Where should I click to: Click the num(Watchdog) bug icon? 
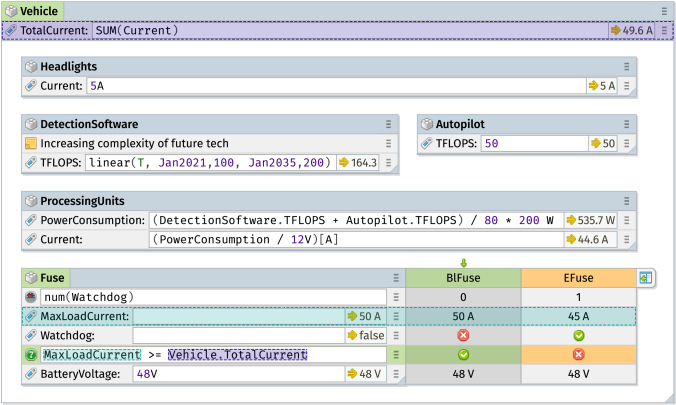[31, 297]
